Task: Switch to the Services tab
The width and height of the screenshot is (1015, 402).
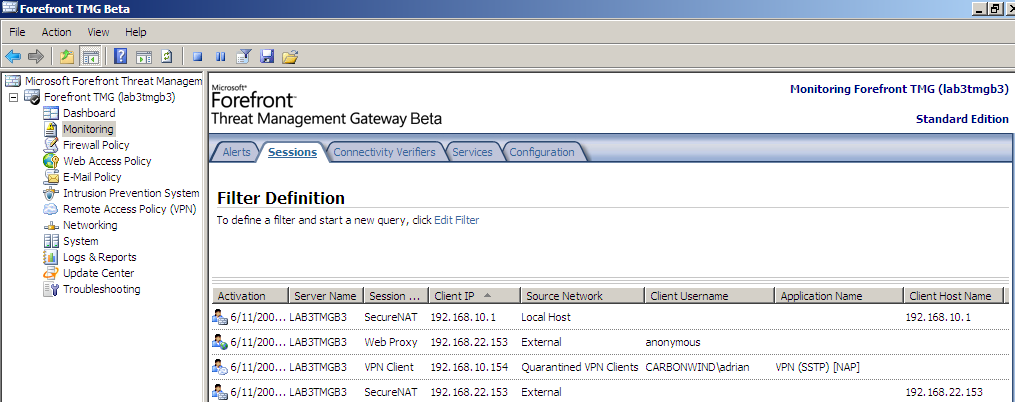Action: (473, 152)
